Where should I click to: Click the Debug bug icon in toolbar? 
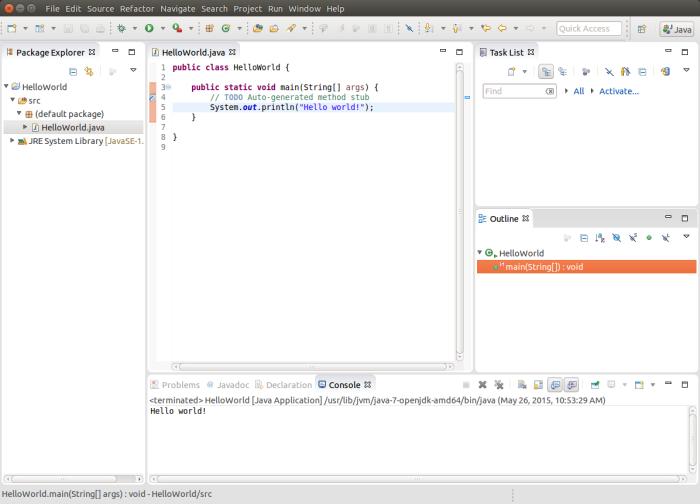(121, 29)
